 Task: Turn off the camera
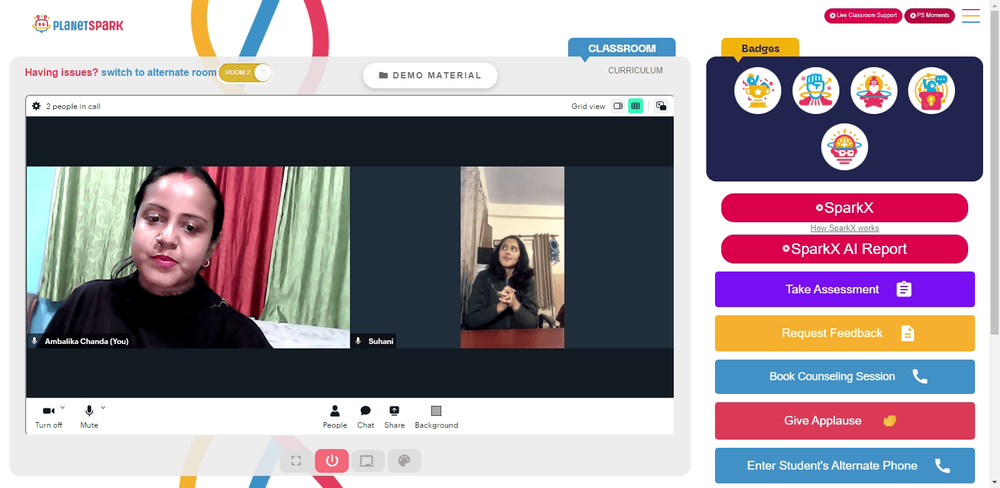pos(48,416)
